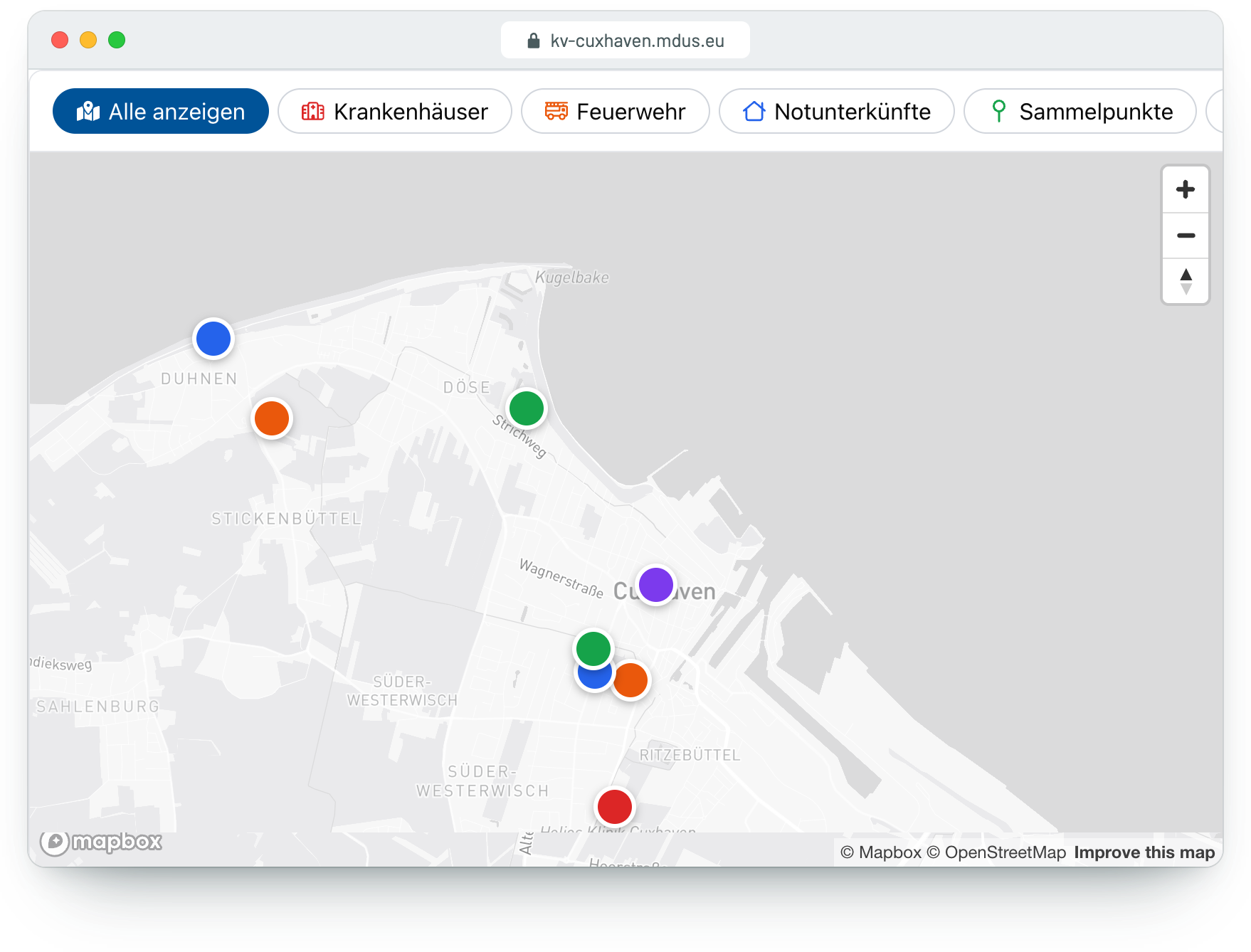
Task: Toggle the Notunterkünfte filter chip
Action: click(837, 111)
